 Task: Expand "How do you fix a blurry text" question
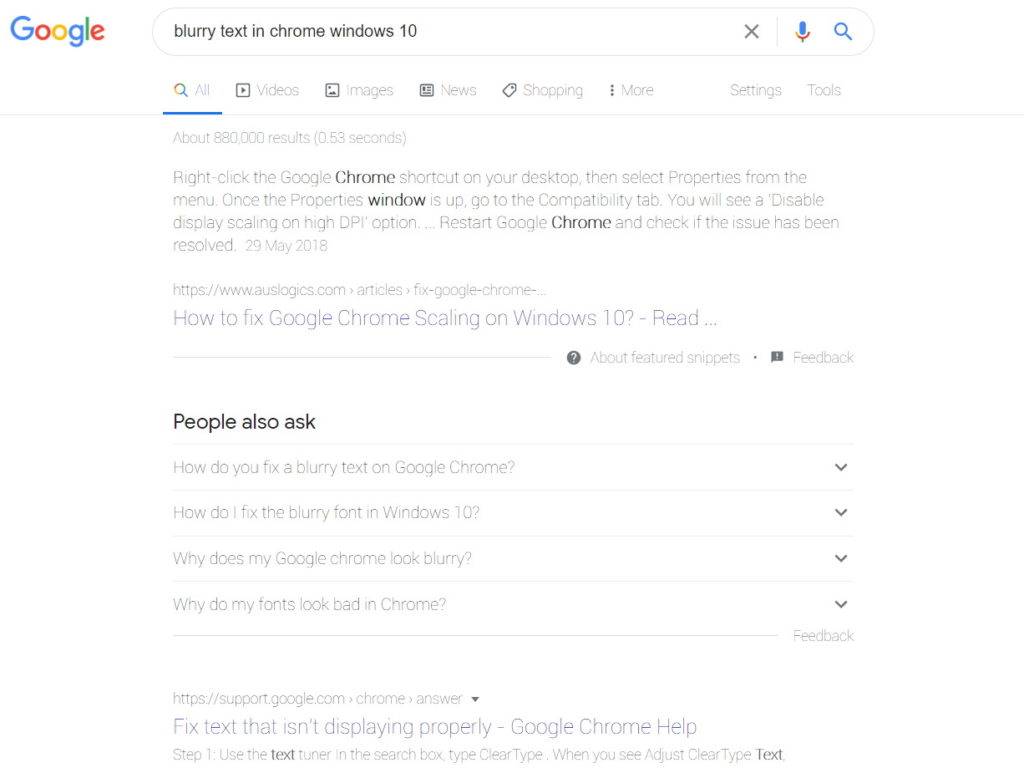pos(841,467)
